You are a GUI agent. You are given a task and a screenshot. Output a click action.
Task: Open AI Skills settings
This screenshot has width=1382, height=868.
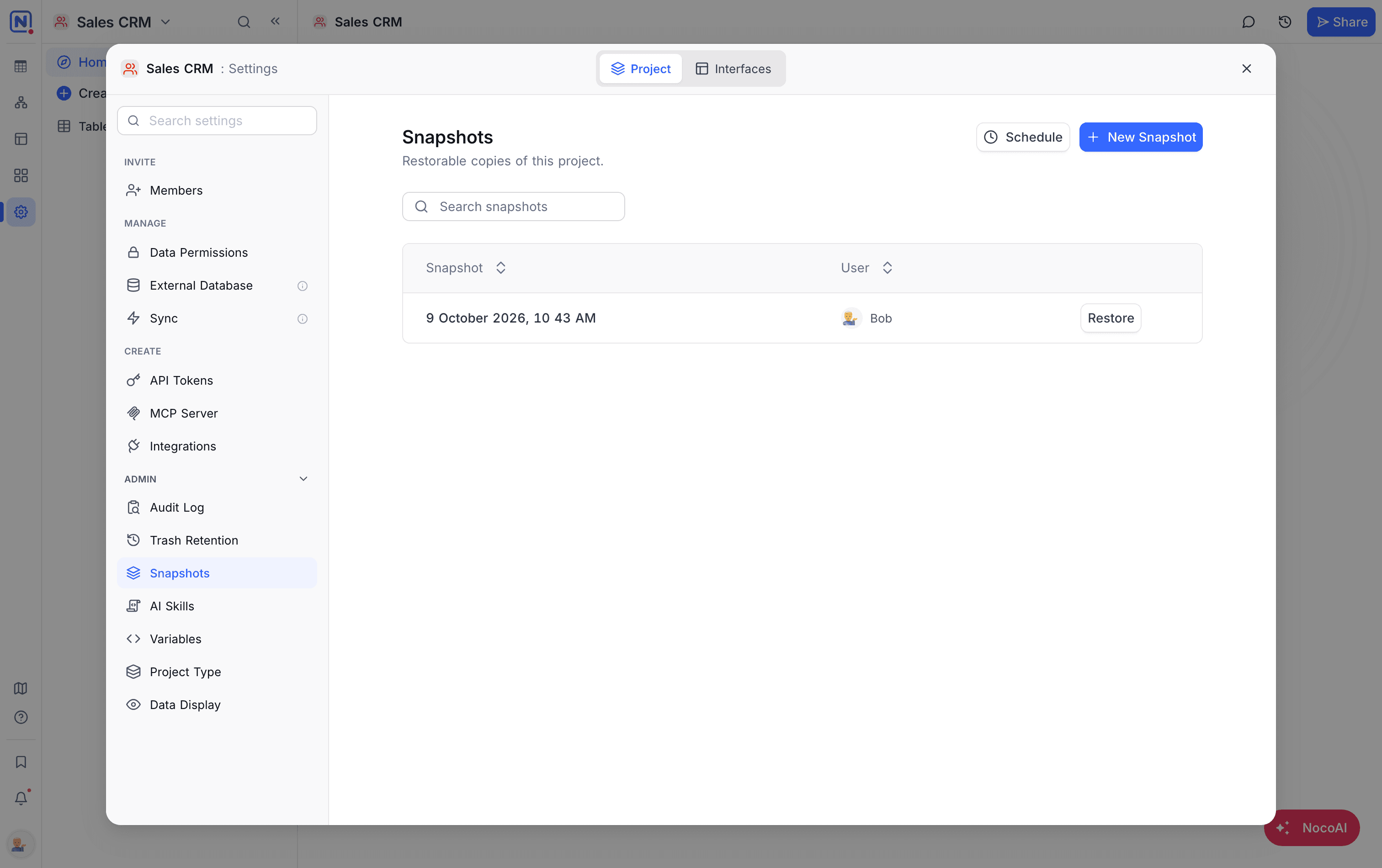(x=217, y=606)
